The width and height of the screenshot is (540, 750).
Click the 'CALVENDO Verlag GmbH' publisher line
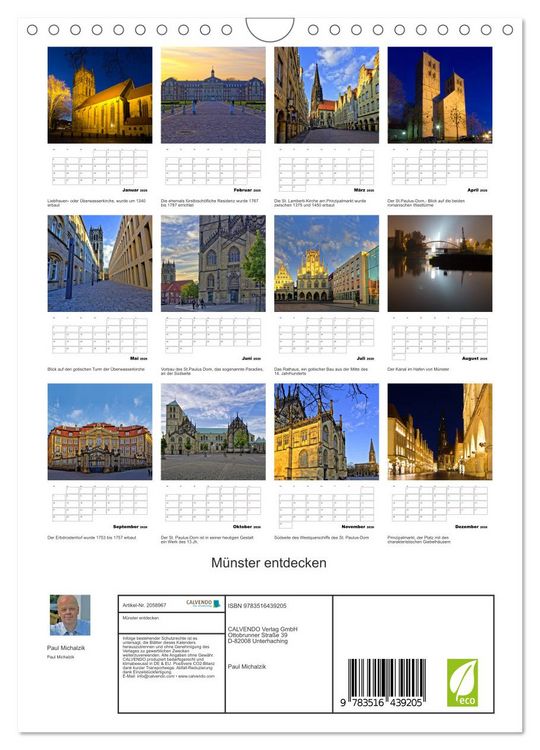pos(263,629)
